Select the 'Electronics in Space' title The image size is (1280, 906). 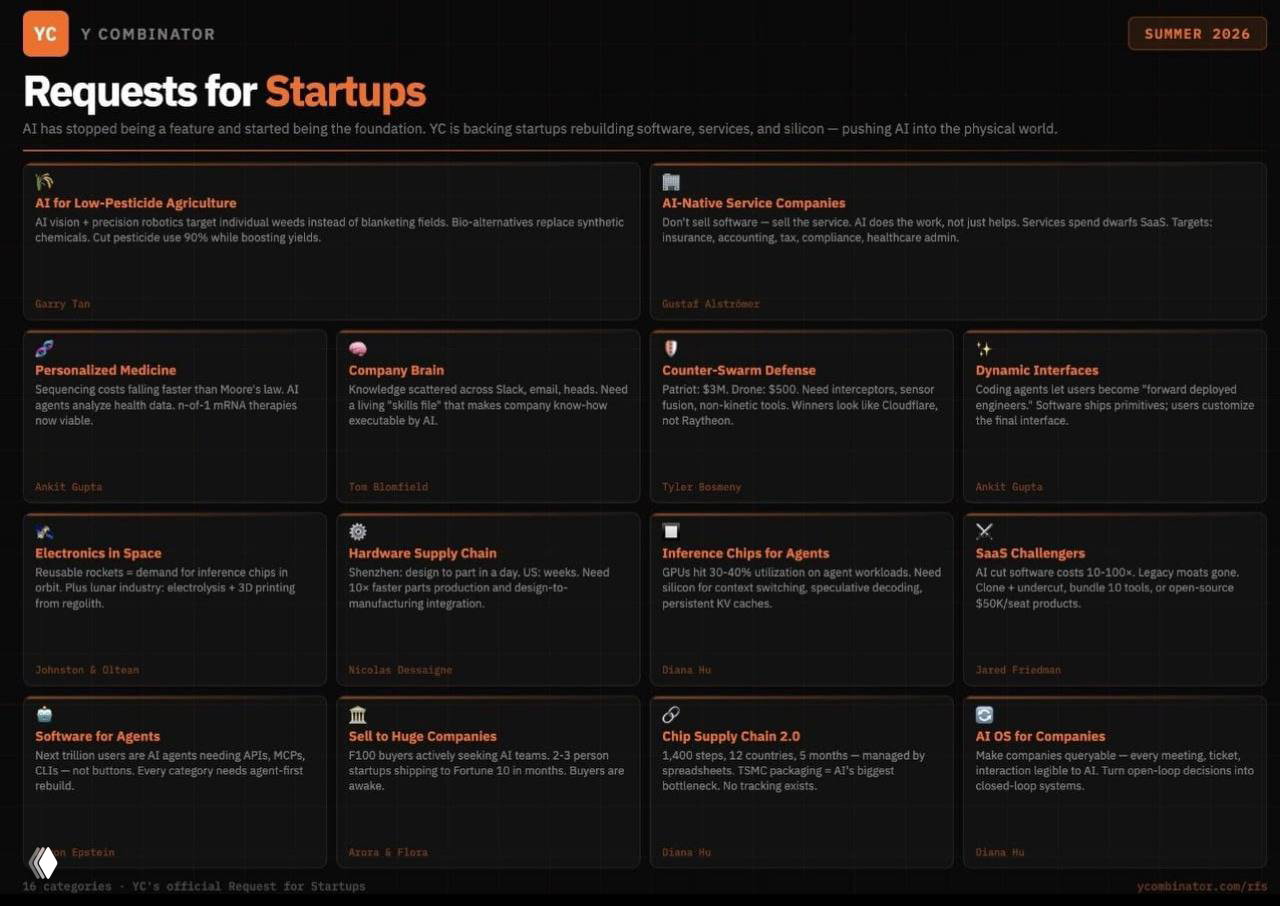[98, 553]
